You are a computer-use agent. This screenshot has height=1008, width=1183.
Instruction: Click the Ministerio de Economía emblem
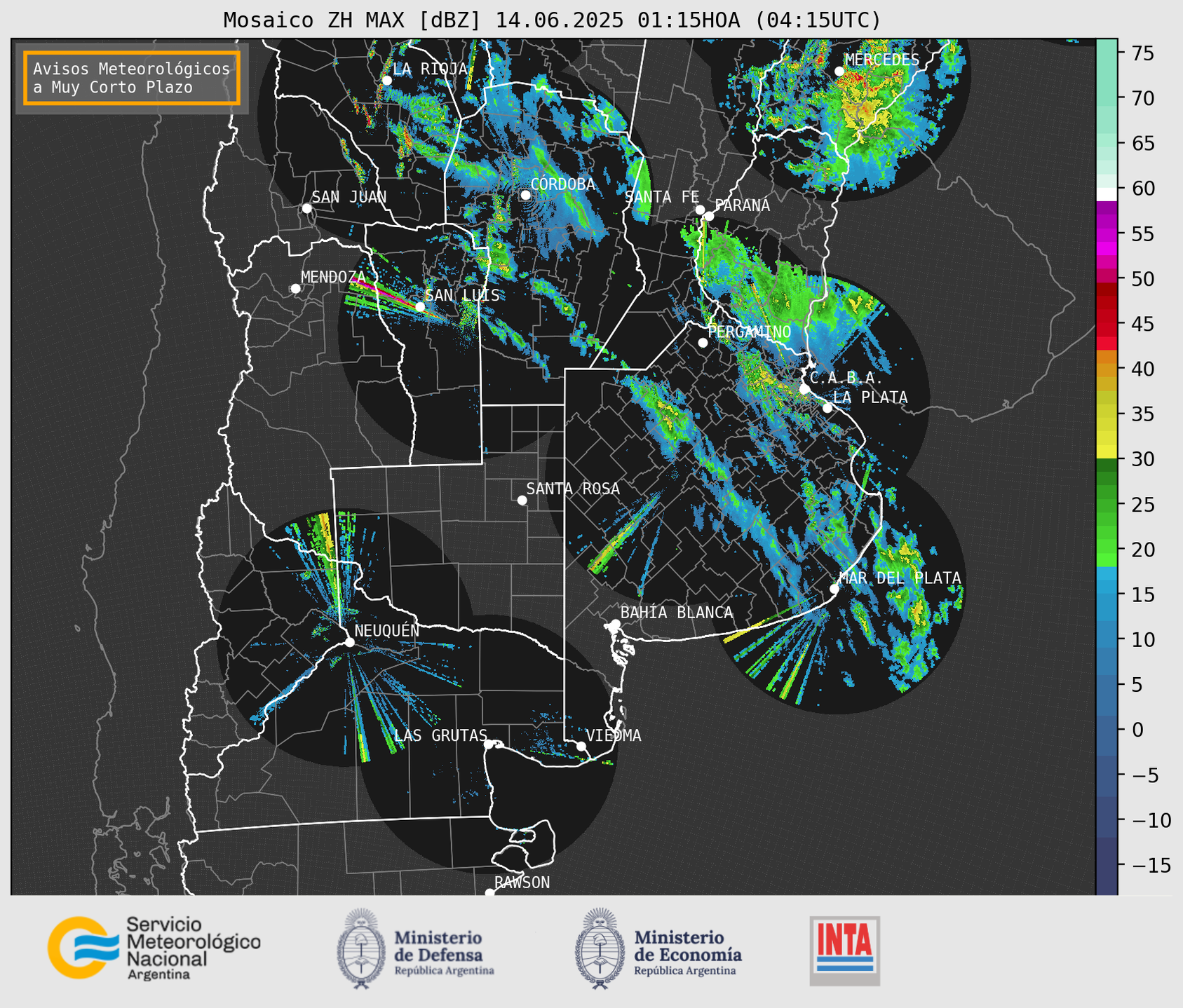(600, 948)
